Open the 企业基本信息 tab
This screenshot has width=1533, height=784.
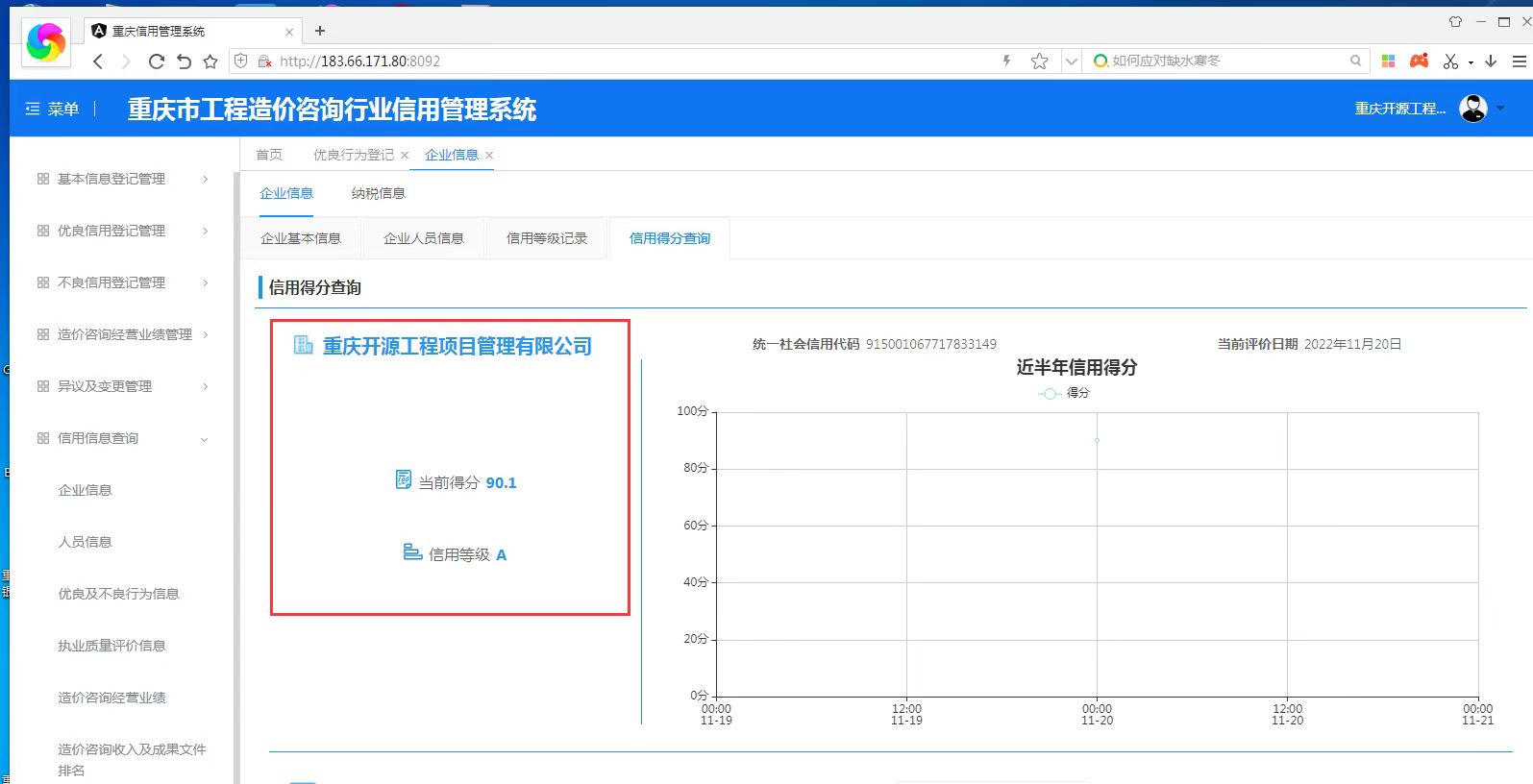click(301, 238)
